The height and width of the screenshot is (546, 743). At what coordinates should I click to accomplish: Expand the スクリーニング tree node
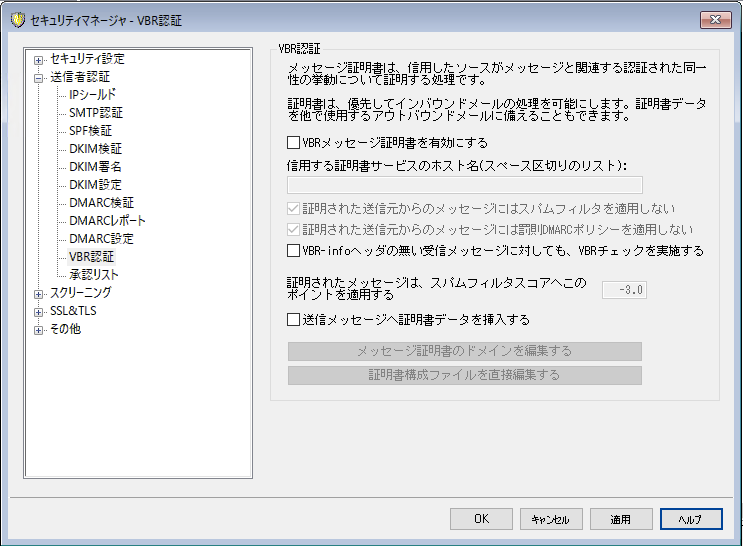point(38,294)
